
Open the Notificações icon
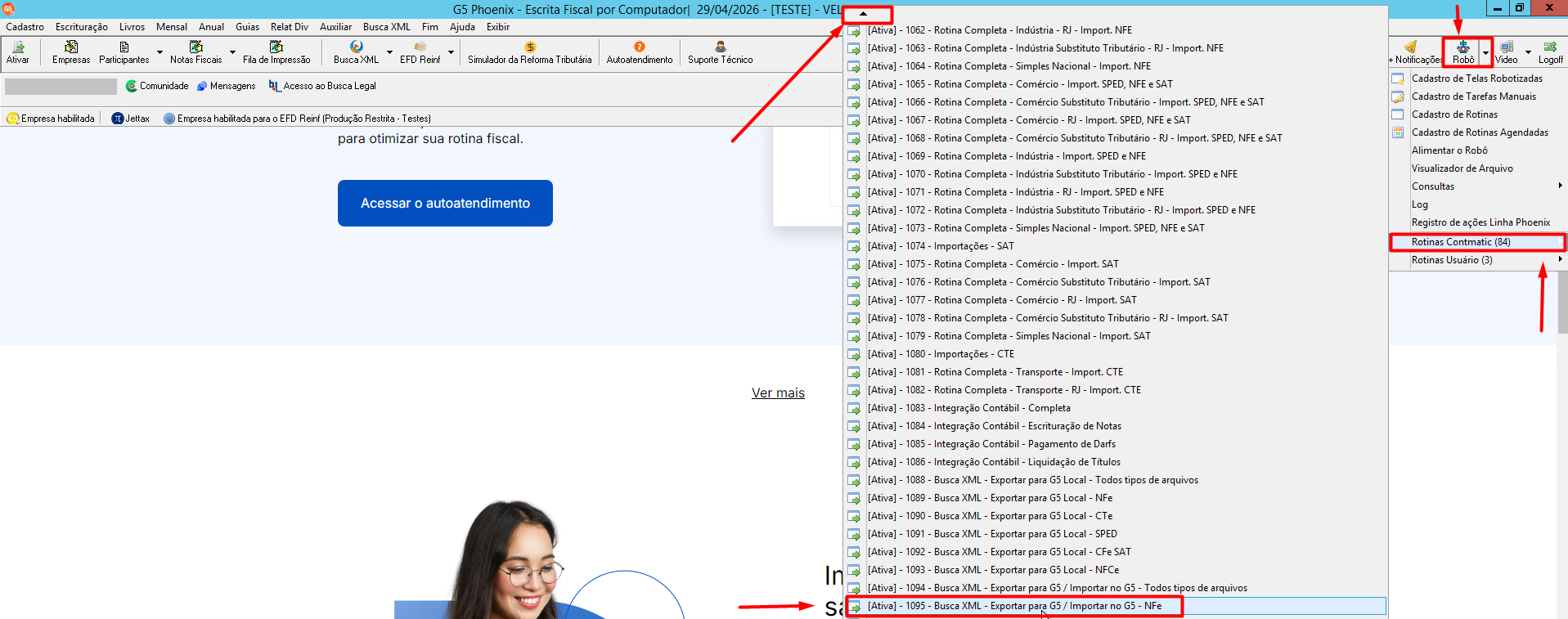pos(1414,52)
